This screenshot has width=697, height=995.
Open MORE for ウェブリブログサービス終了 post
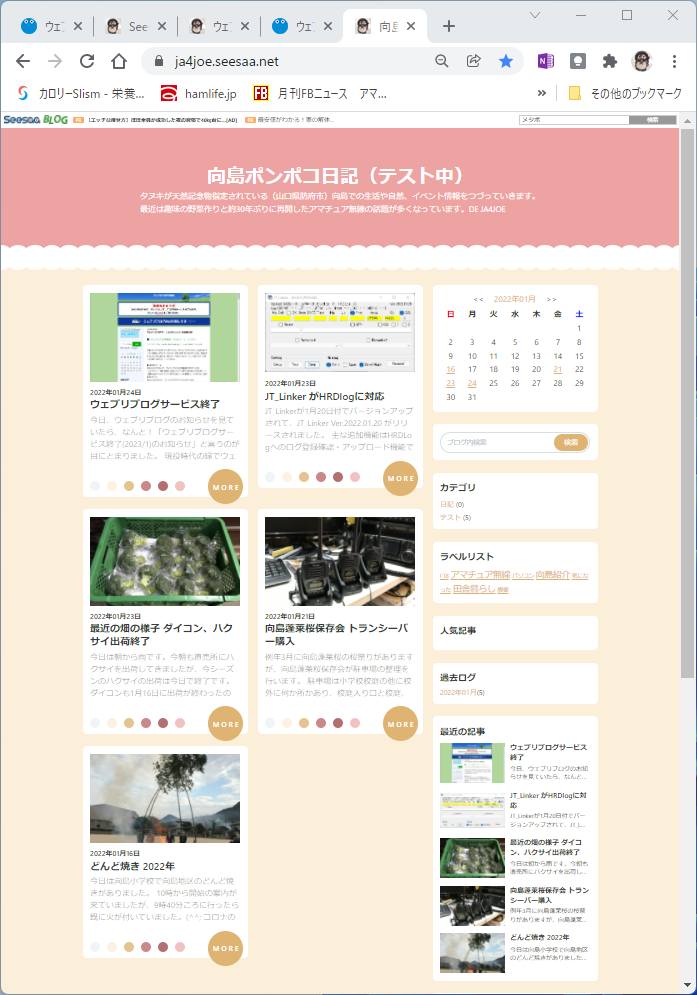coord(225,487)
